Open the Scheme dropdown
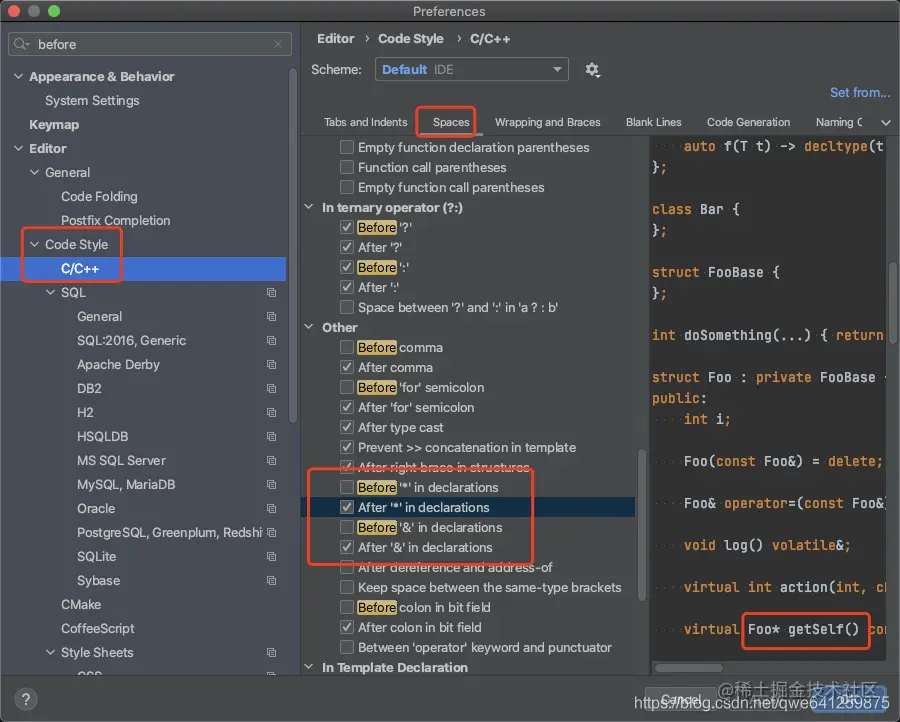 pyautogui.click(x=472, y=69)
